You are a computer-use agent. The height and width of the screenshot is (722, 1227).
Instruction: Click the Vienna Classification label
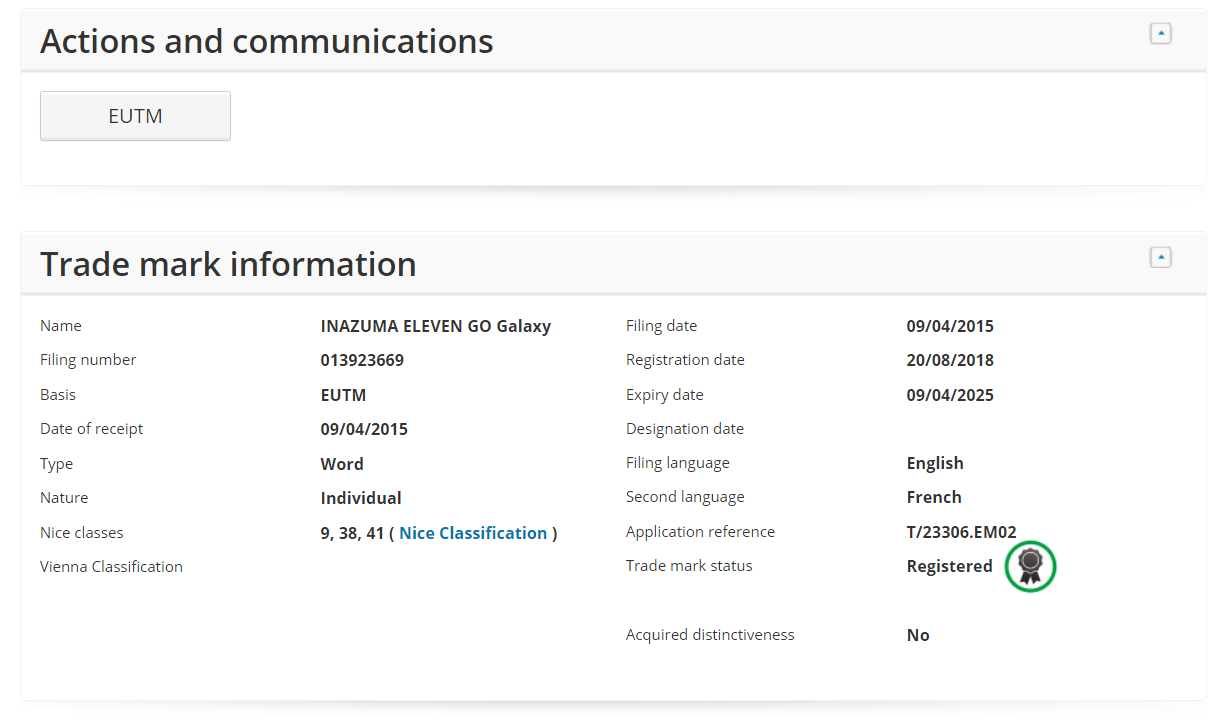click(111, 566)
